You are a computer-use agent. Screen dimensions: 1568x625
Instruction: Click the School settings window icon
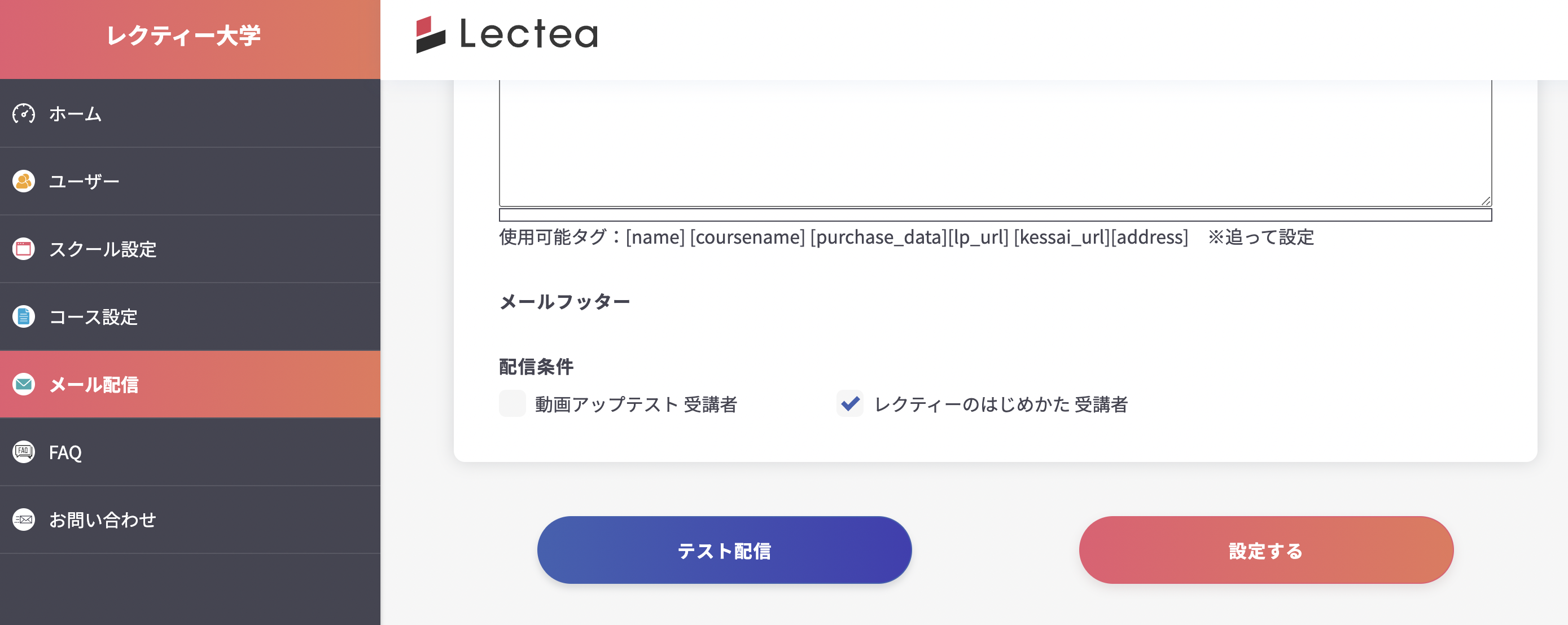[24, 249]
